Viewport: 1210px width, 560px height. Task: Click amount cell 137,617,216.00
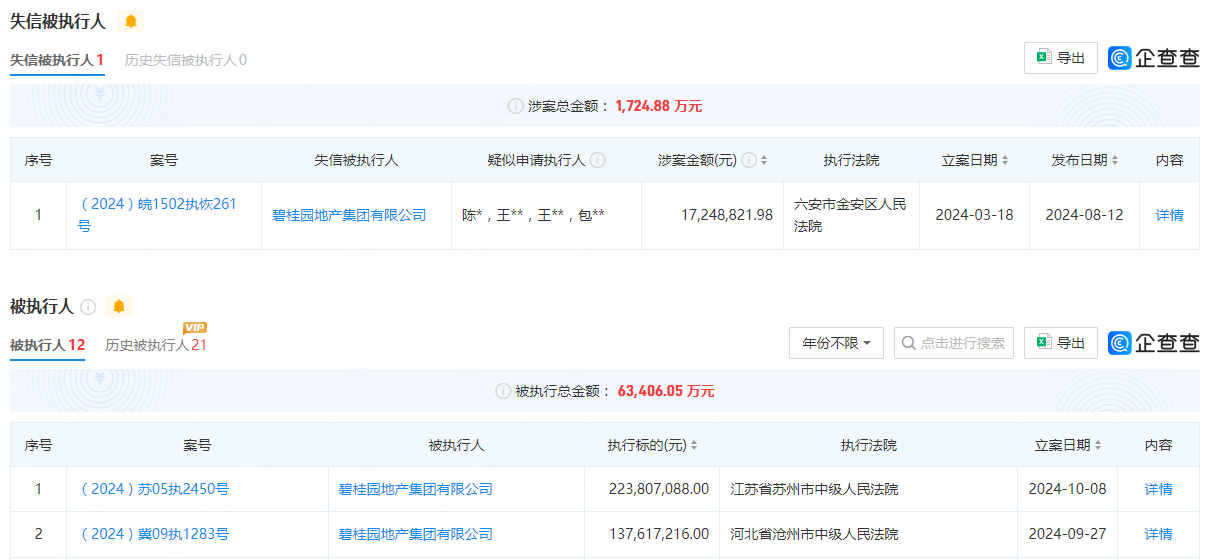point(659,534)
